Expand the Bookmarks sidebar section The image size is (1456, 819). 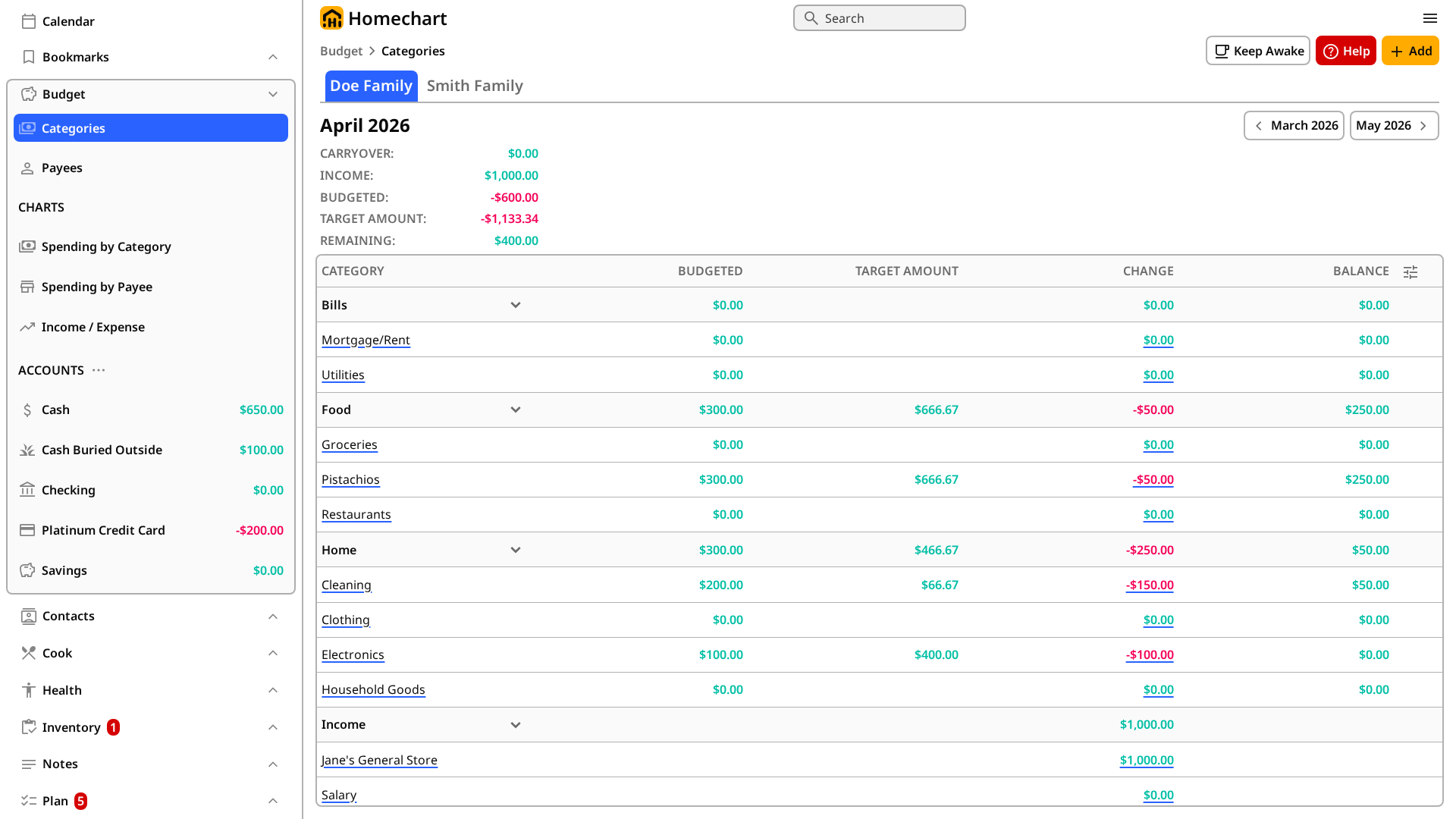click(x=273, y=57)
